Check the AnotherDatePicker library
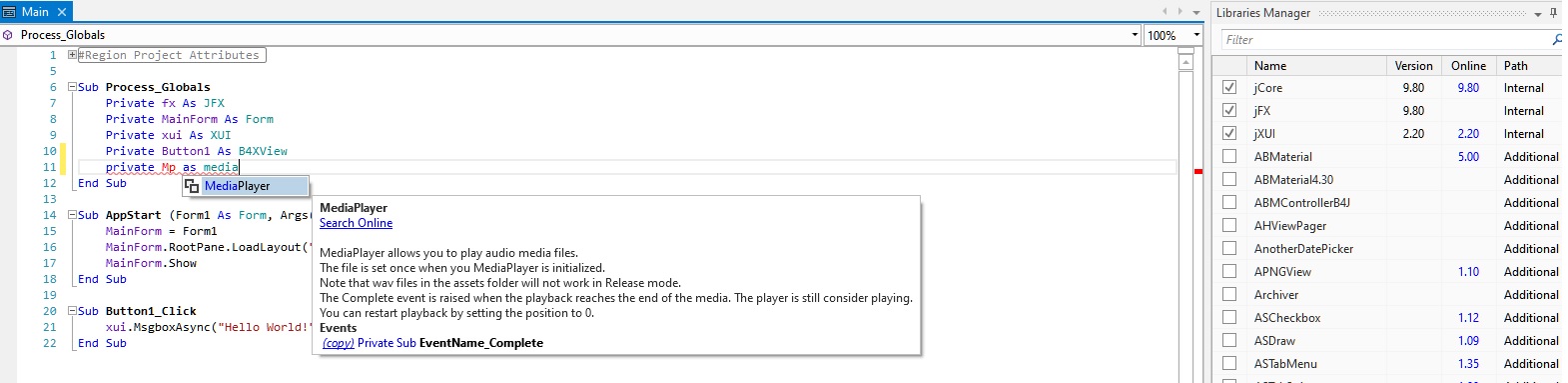This screenshot has width=1568, height=383. click(x=1229, y=249)
